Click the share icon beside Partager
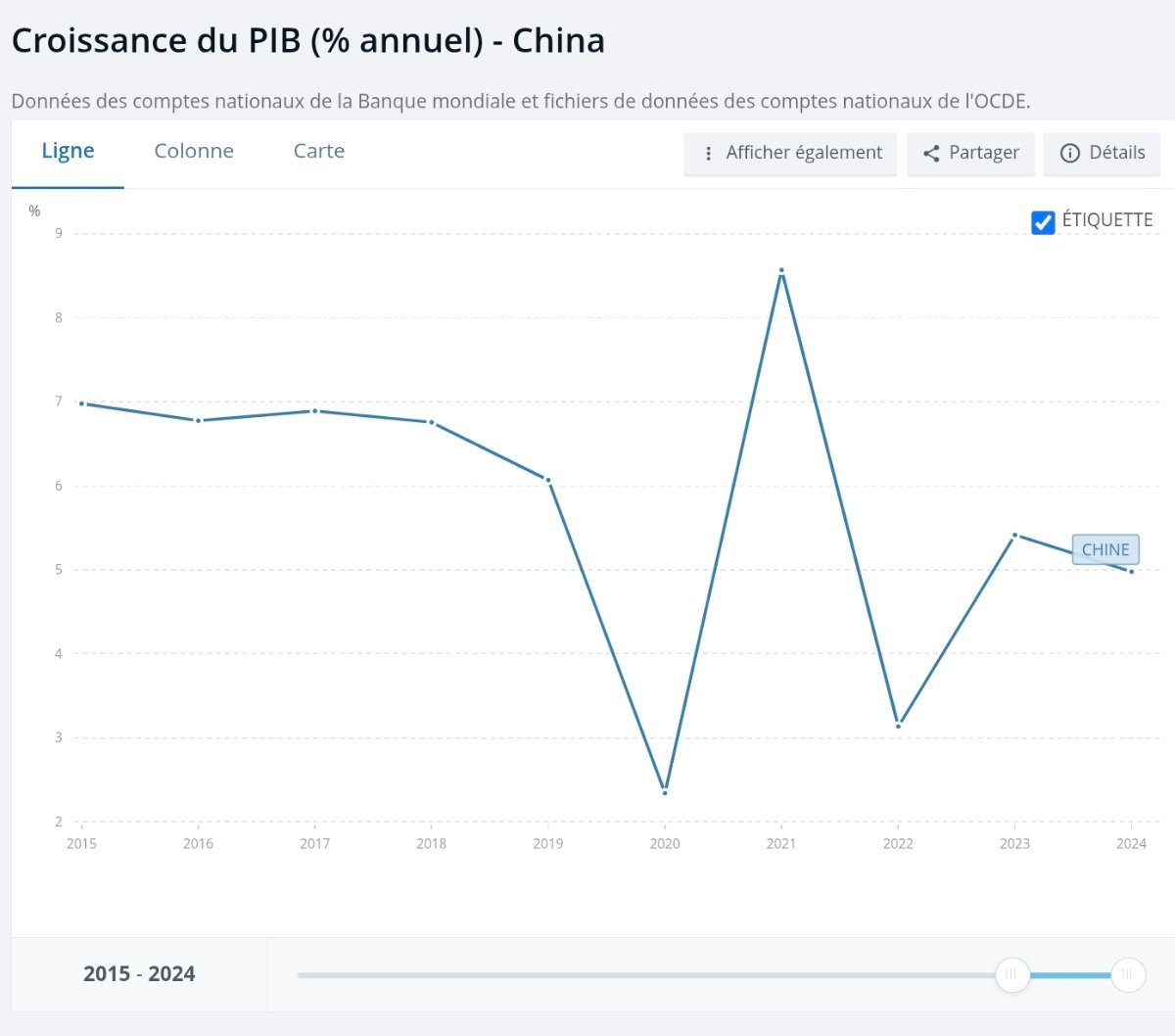The width and height of the screenshot is (1175, 1036). tap(931, 154)
